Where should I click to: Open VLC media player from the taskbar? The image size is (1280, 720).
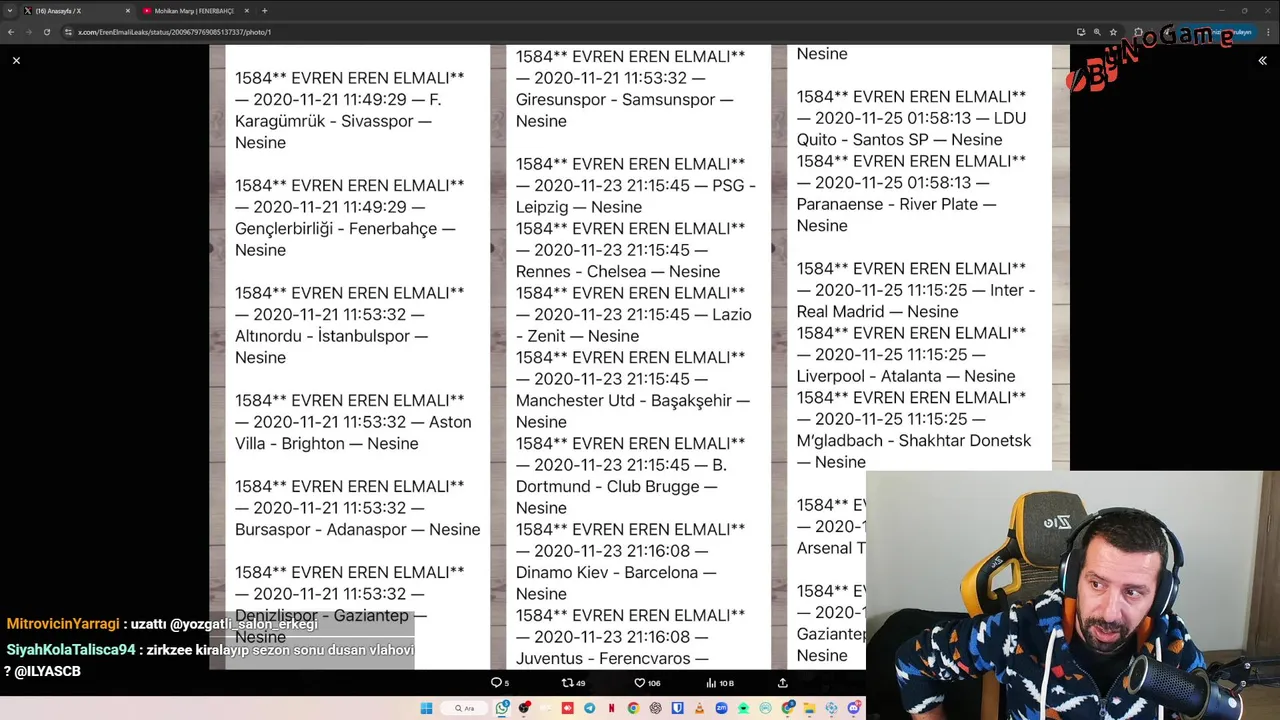[699, 708]
